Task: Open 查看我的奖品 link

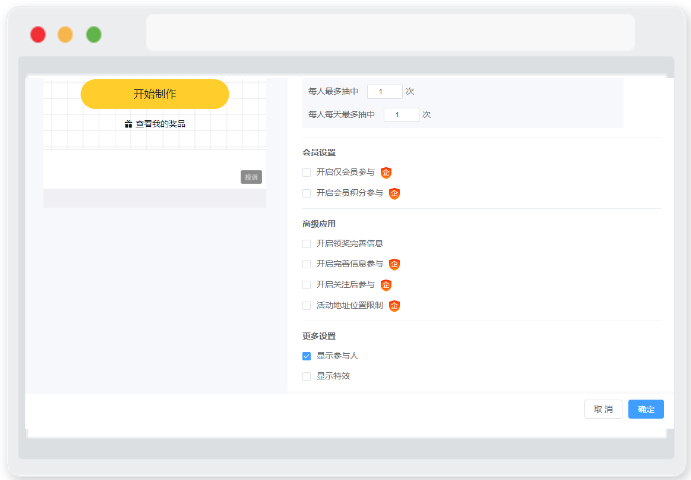Action: tap(160, 124)
